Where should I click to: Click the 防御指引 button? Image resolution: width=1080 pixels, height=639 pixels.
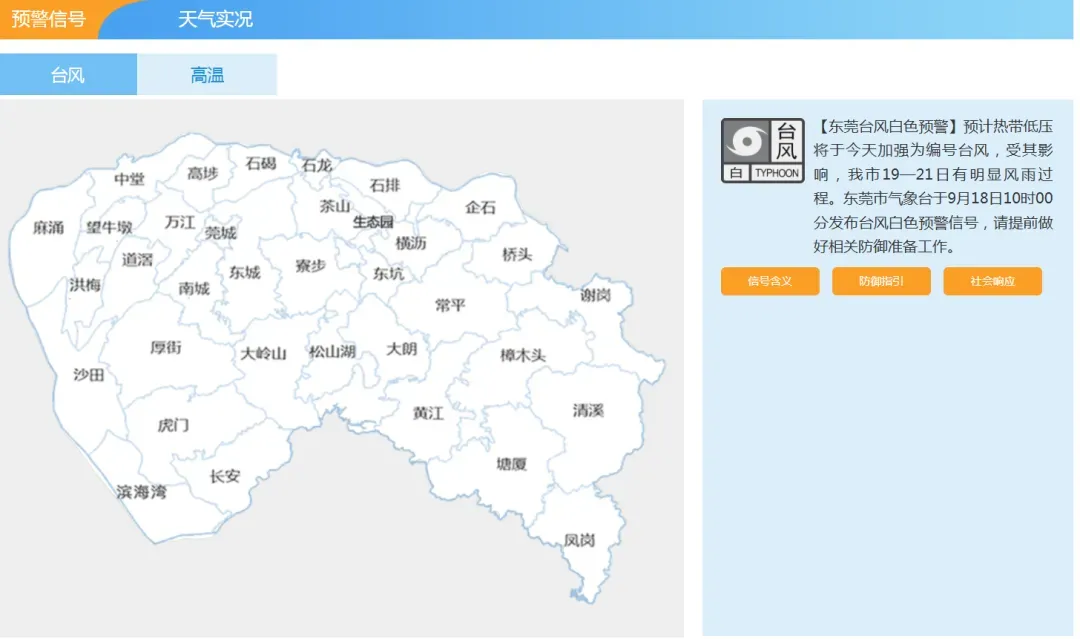pyautogui.click(x=881, y=281)
